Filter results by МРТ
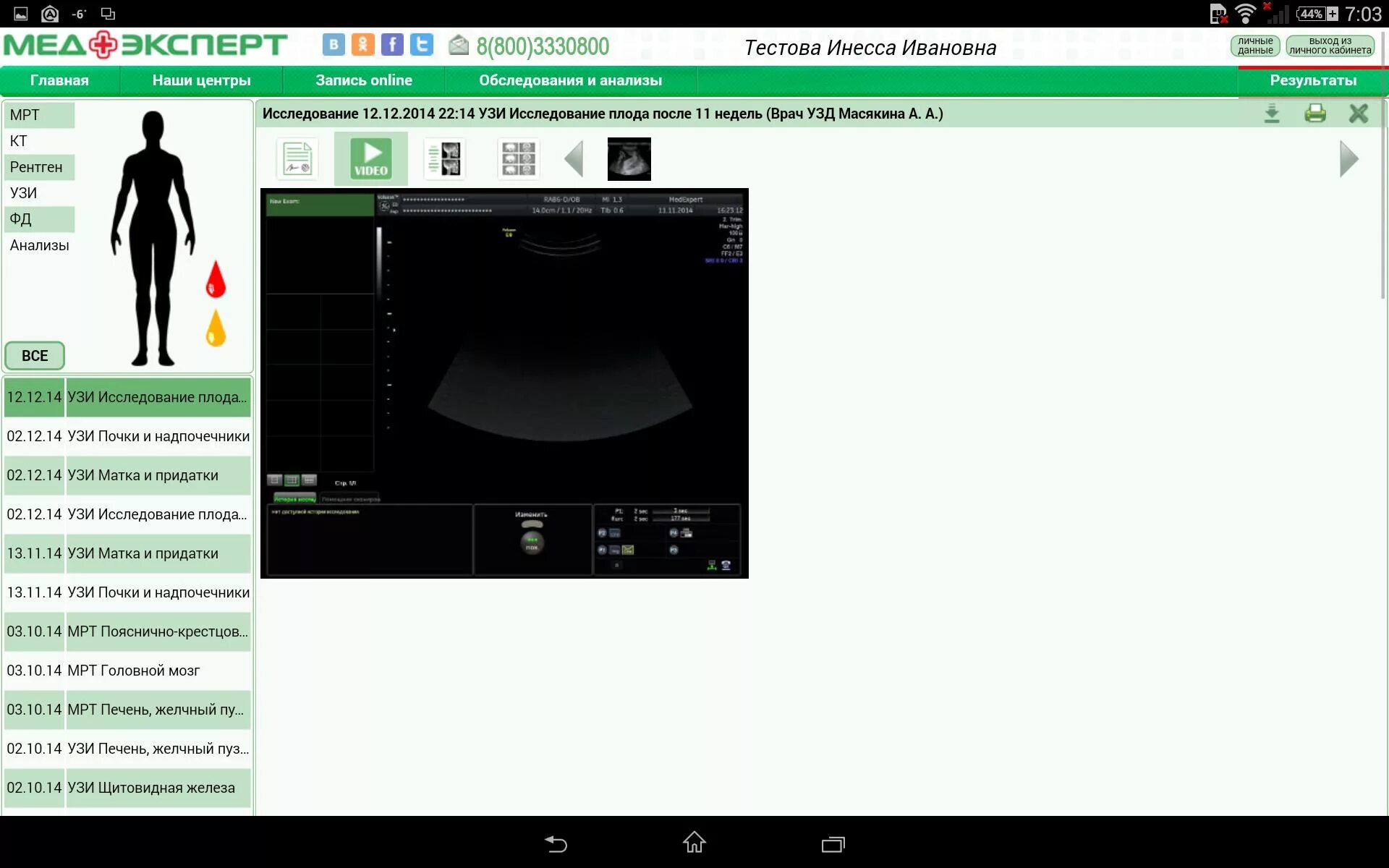 coord(39,115)
